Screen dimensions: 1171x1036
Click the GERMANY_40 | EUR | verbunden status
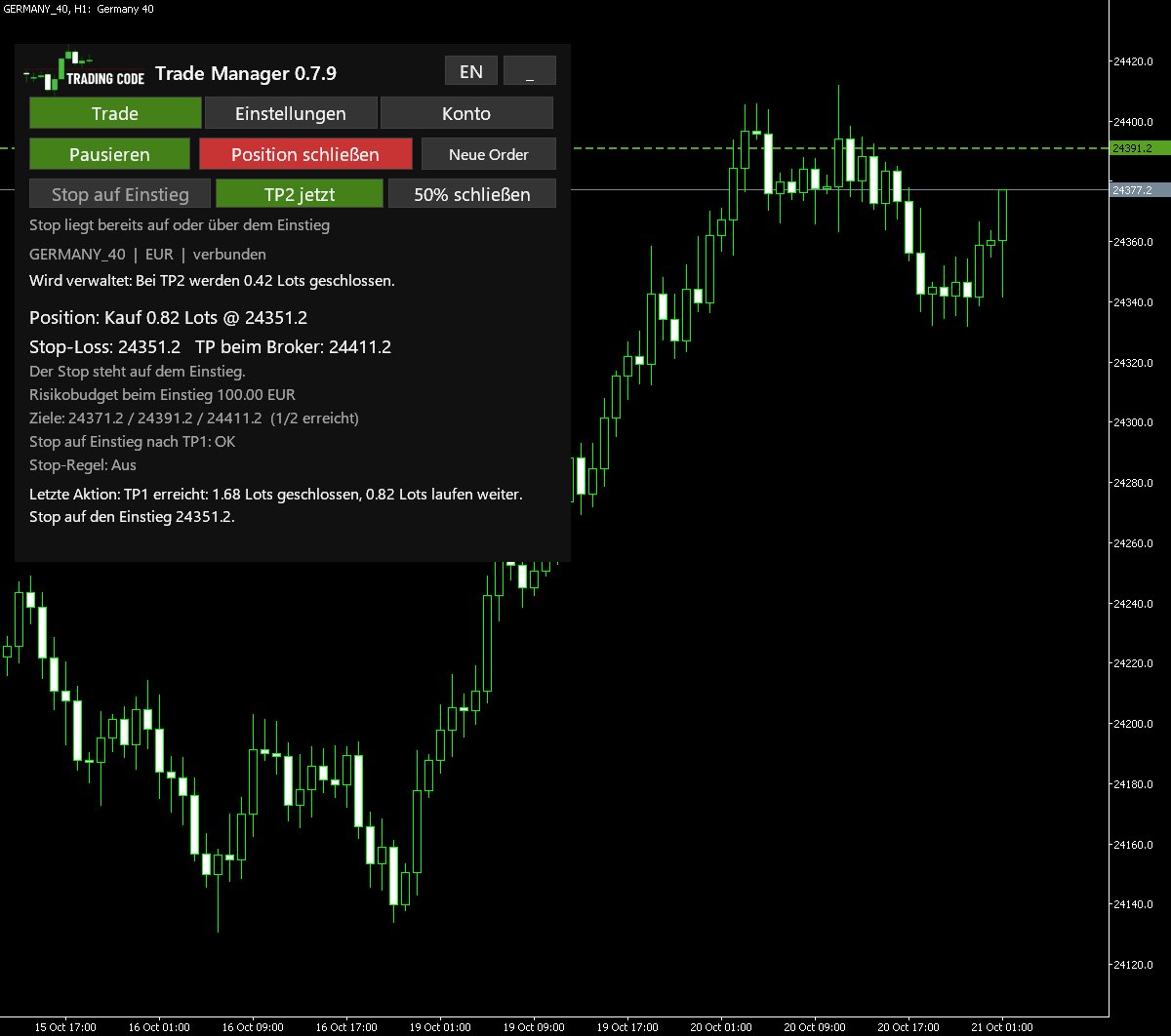point(147,255)
